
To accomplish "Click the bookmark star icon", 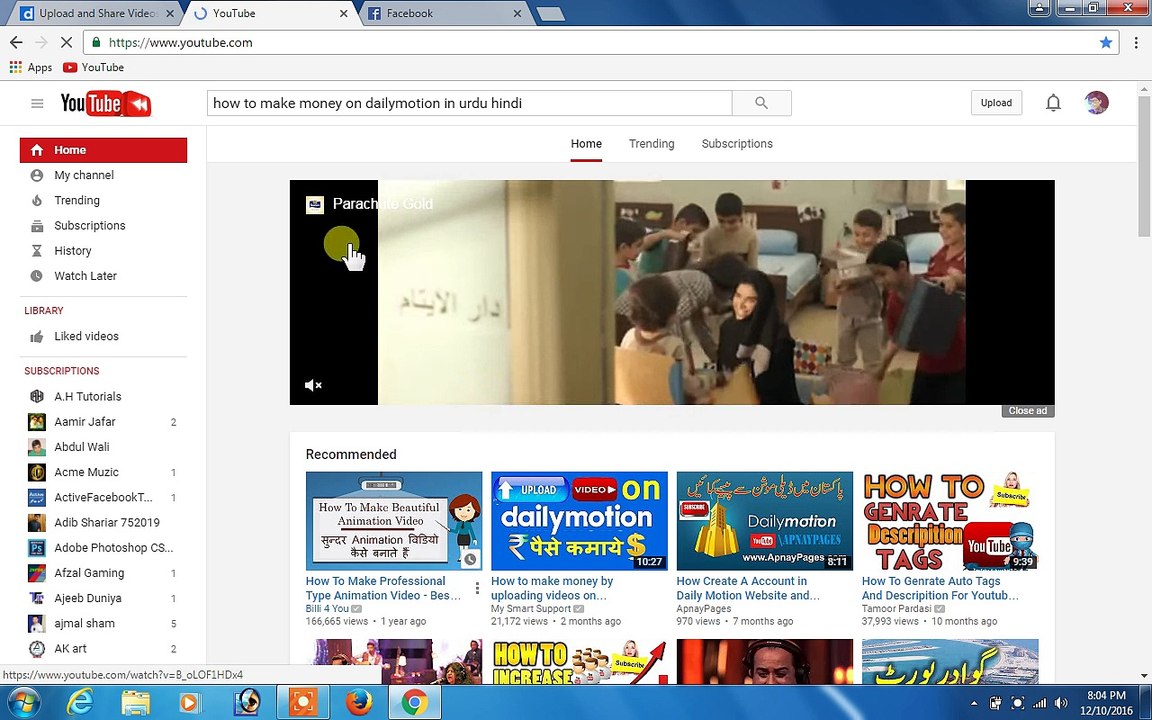I will coord(1106,43).
